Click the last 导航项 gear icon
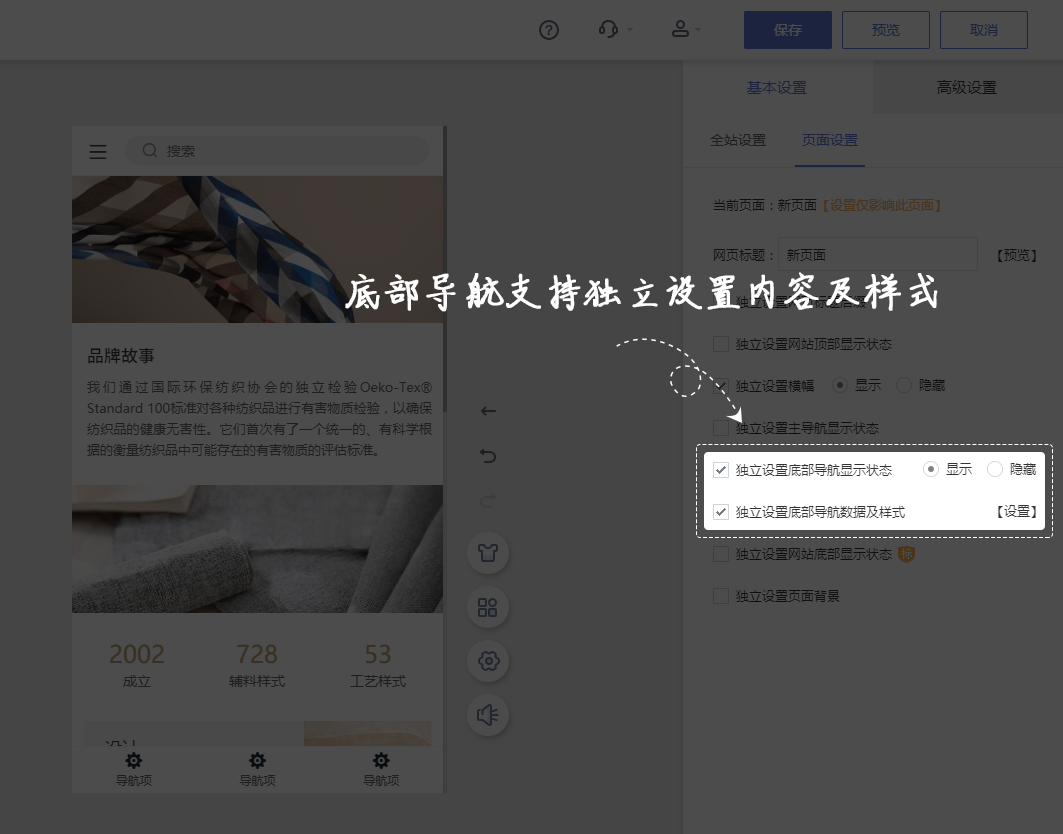The width and height of the screenshot is (1063, 834). pos(381,760)
